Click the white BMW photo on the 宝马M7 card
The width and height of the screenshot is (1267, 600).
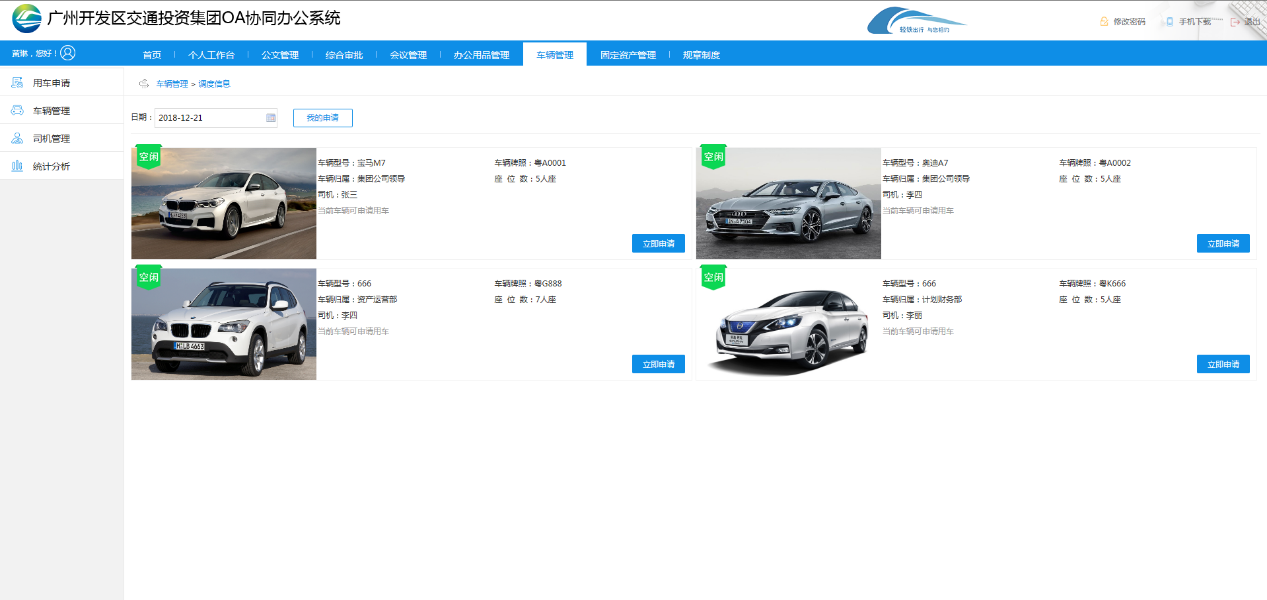click(x=224, y=203)
